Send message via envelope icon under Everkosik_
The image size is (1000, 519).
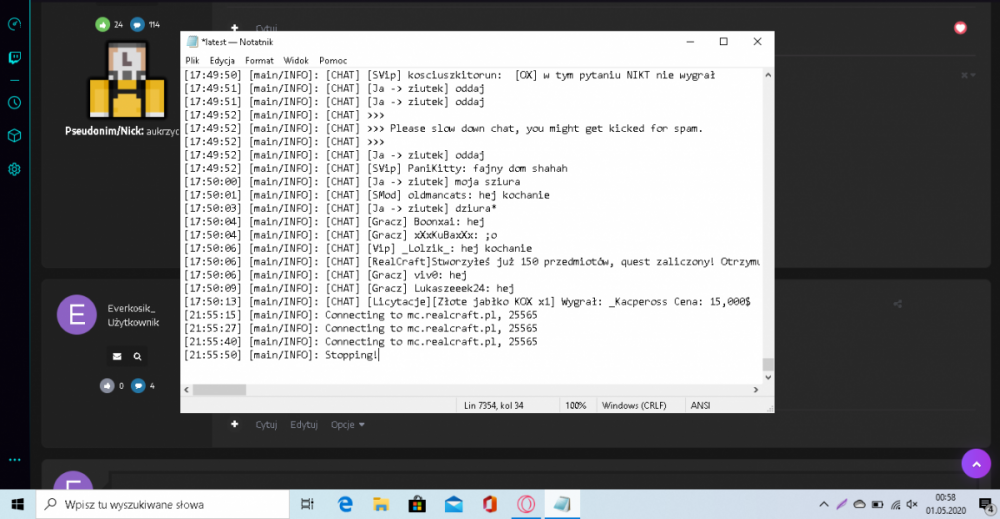point(117,356)
